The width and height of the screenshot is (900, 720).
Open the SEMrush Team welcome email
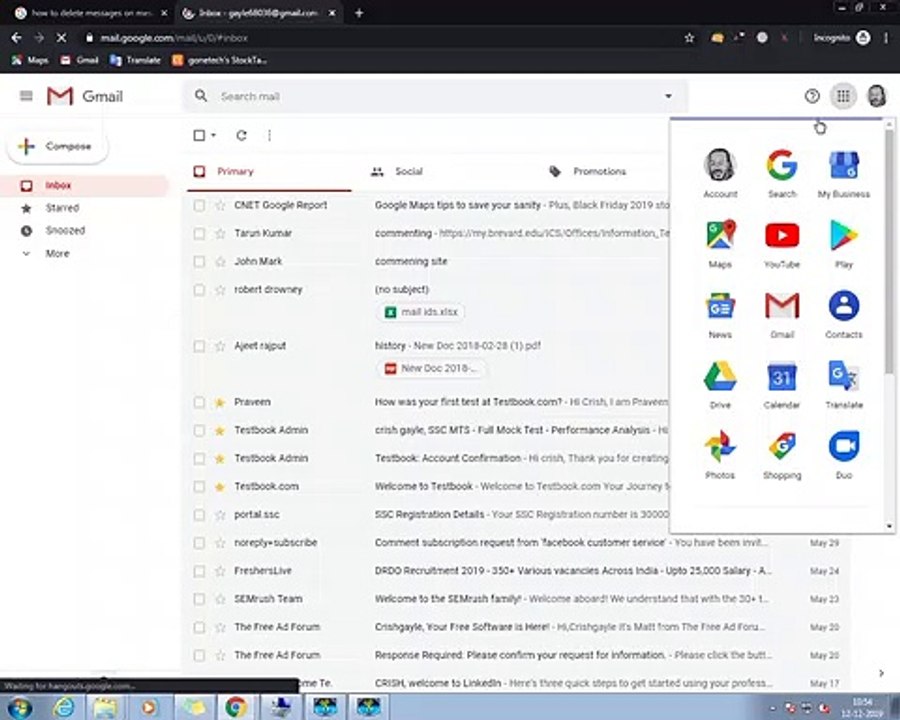coord(517,599)
